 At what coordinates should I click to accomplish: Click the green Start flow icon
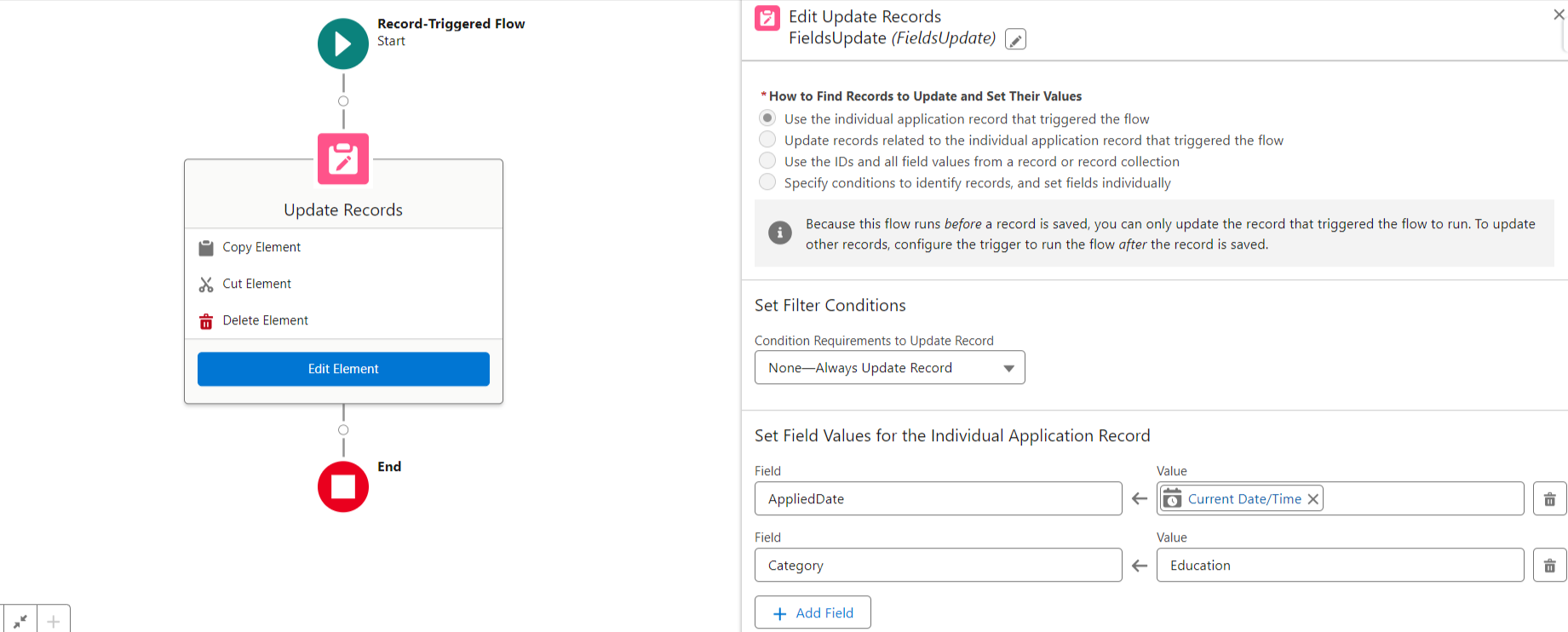coord(342,43)
